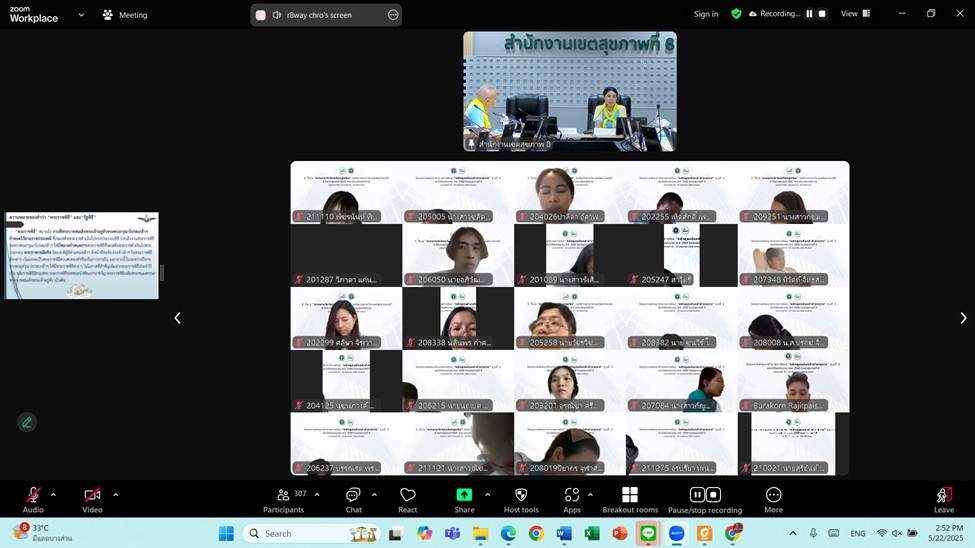Click the Sign in link
The width and height of the screenshot is (975, 548).
coord(706,14)
